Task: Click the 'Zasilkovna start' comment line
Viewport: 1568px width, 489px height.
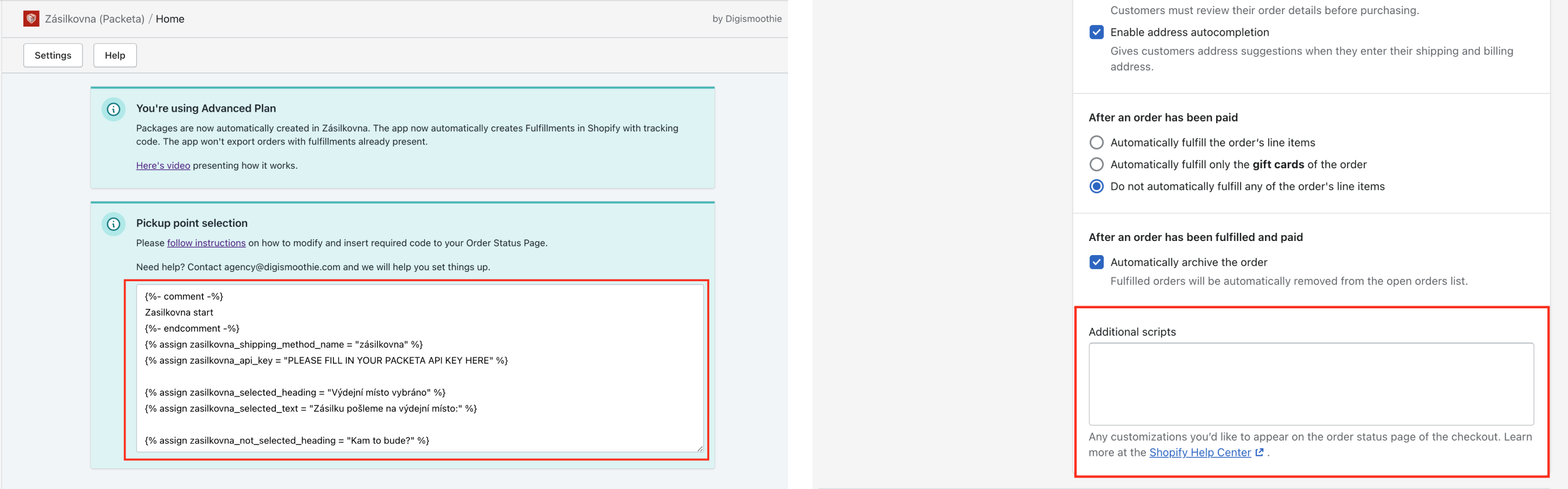Action: point(179,313)
